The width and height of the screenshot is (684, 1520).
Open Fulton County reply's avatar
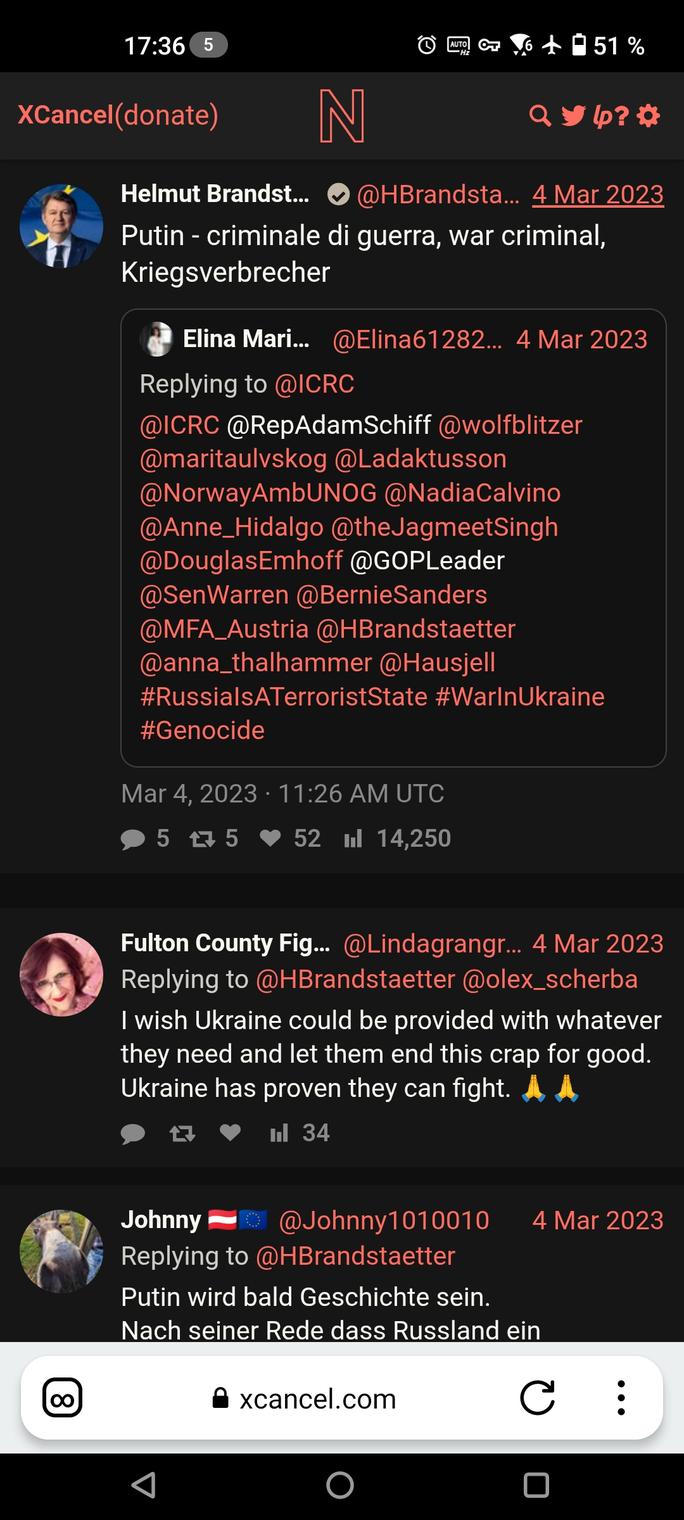point(61,975)
